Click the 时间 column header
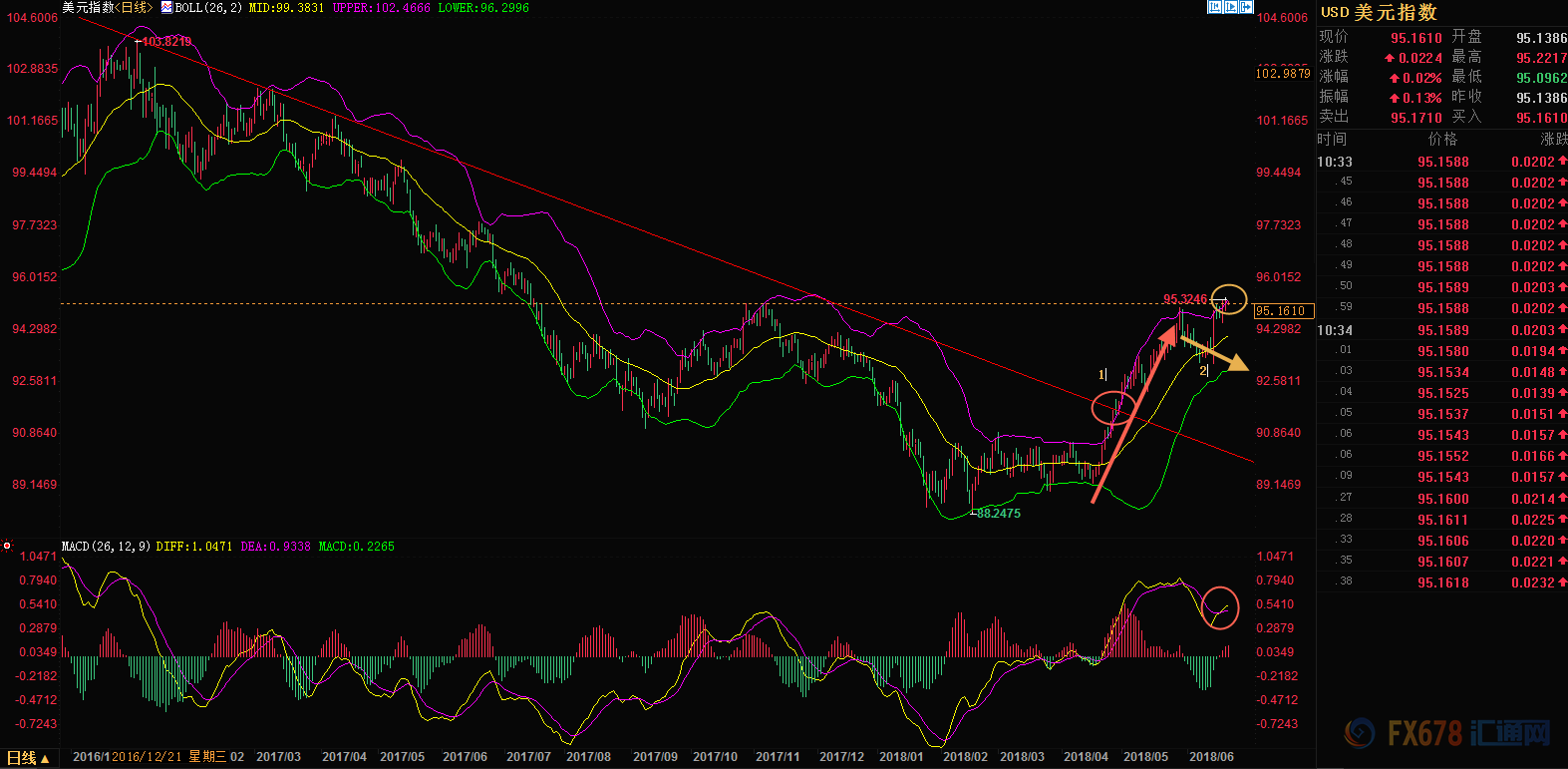 coord(1332,140)
